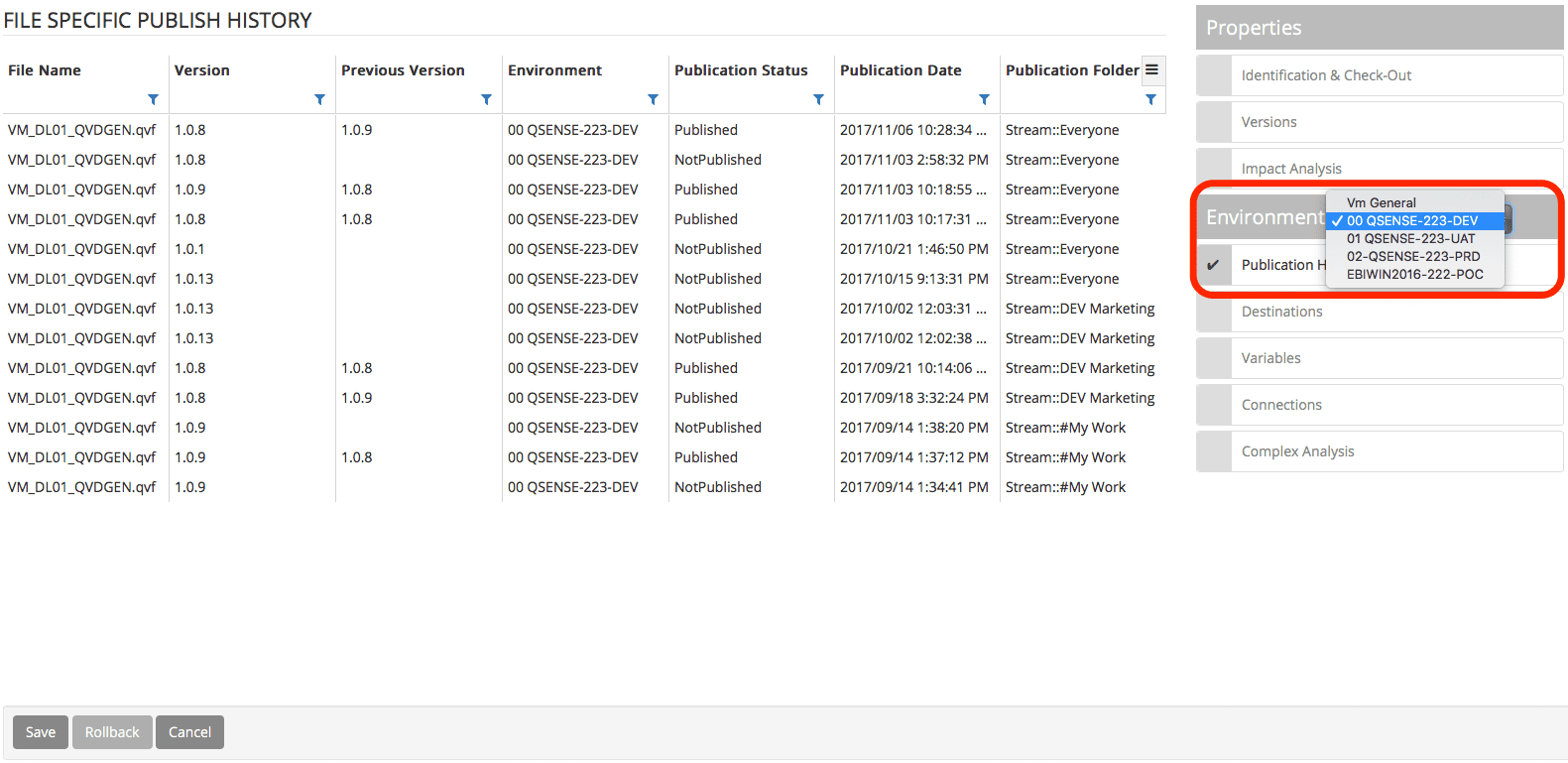Viewport: 1568px width, 763px height.
Task: Click the Cancel button
Action: (189, 732)
